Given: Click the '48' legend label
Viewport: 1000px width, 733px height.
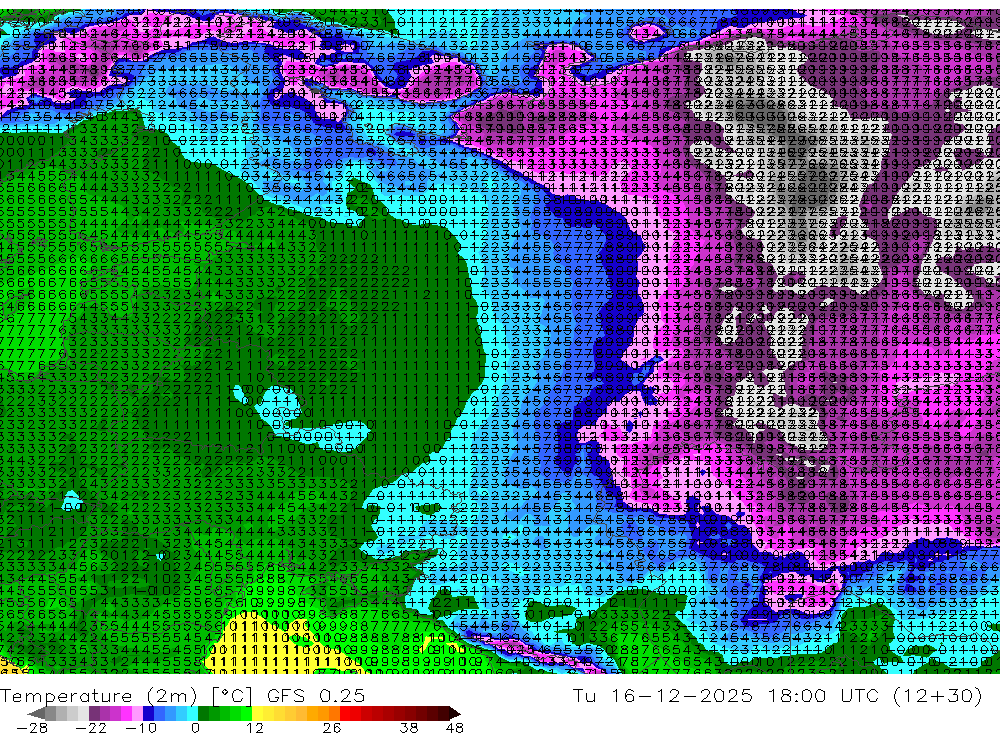Looking at the screenshot, I should click(455, 727).
